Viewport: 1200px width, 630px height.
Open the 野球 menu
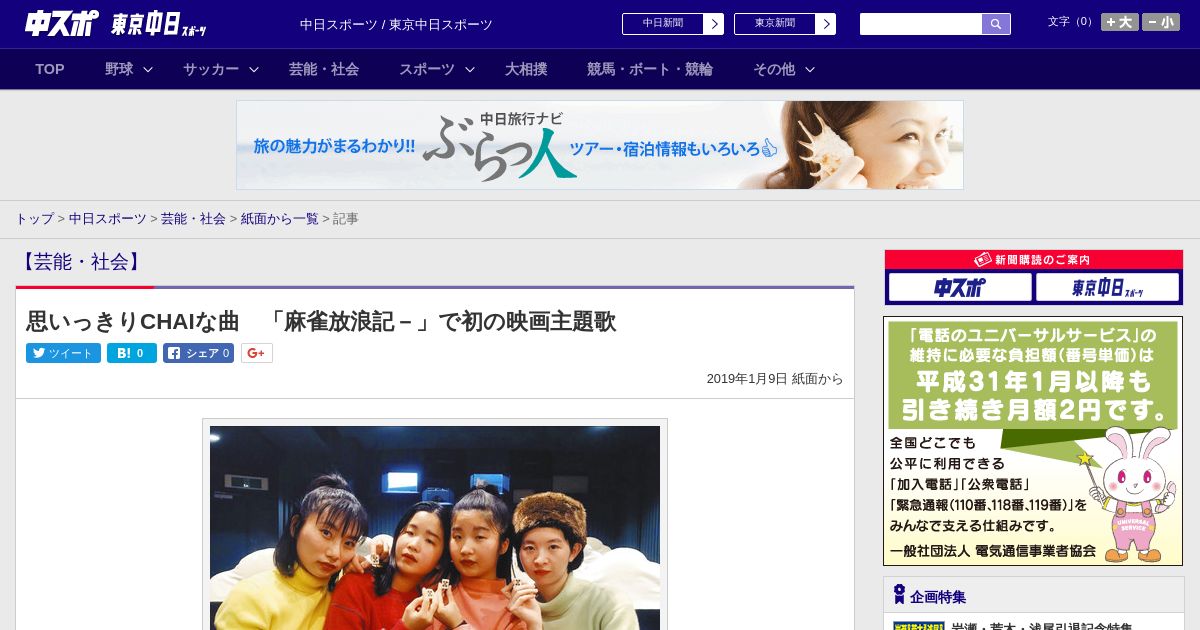coord(119,69)
